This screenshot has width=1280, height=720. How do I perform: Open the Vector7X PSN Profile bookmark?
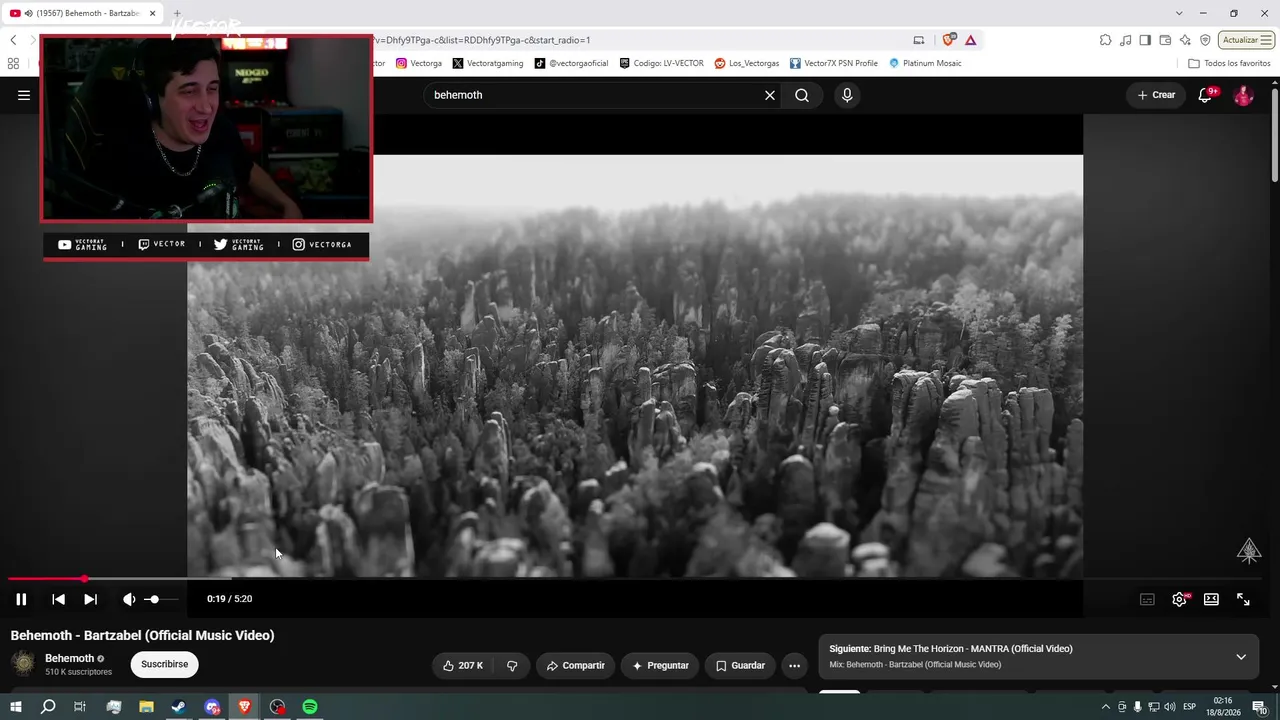[834, 63]
